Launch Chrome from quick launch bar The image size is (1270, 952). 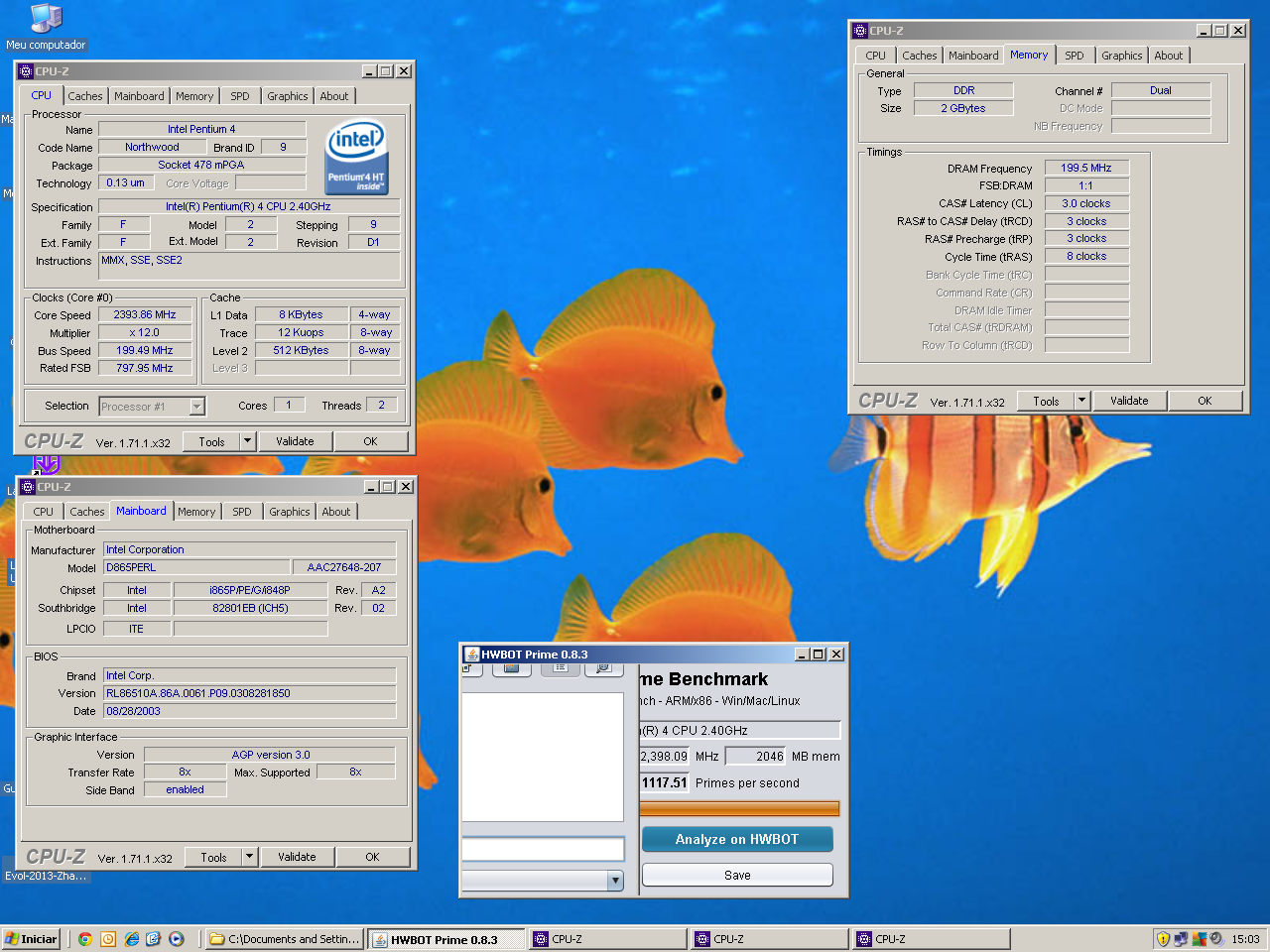click(85, 939)
